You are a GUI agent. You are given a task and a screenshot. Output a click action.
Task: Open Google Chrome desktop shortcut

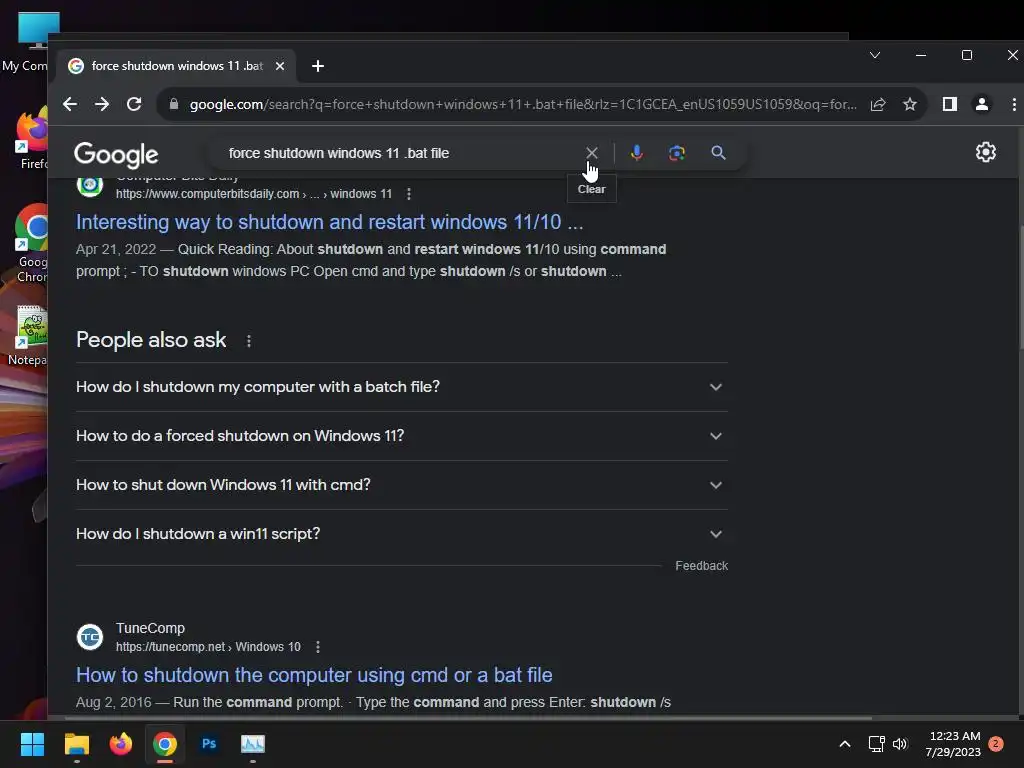[30, 244]
